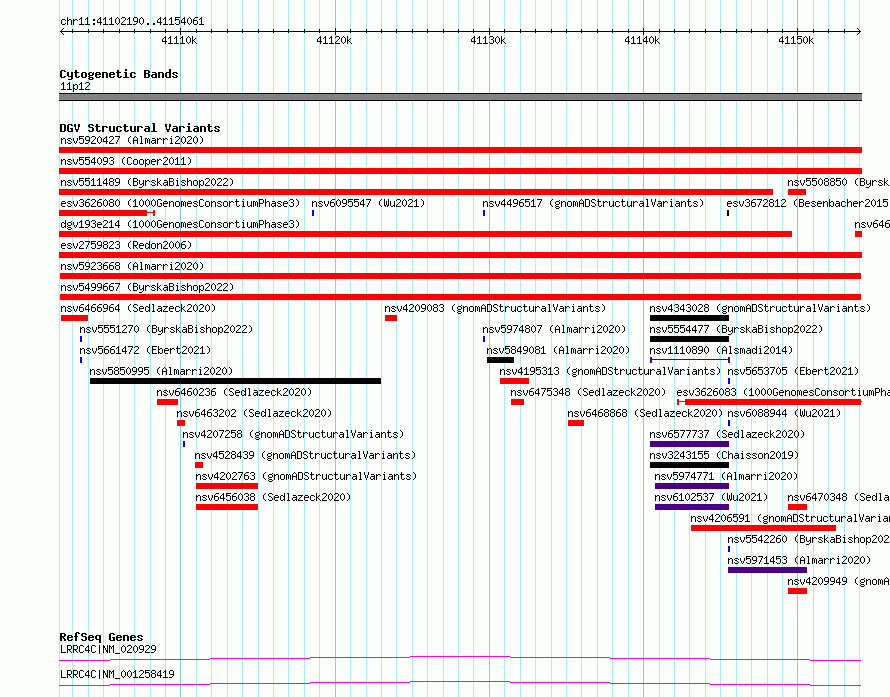
Task: Click the 41150k ruler position
Action: [796, 40]
